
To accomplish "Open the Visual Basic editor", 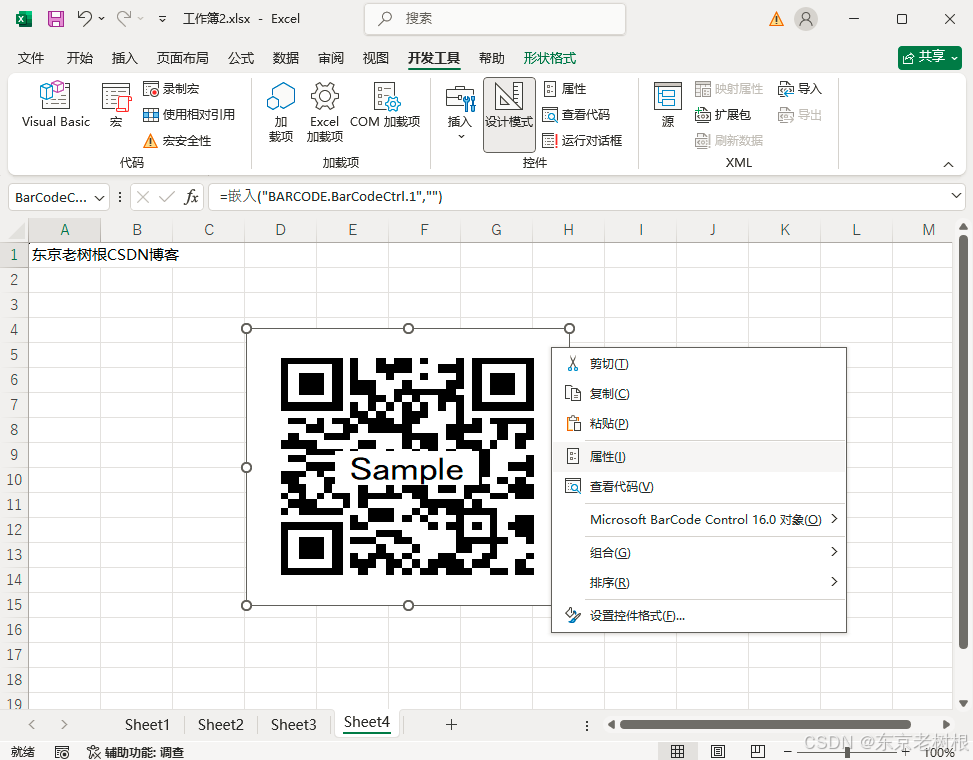I will 55,104.
